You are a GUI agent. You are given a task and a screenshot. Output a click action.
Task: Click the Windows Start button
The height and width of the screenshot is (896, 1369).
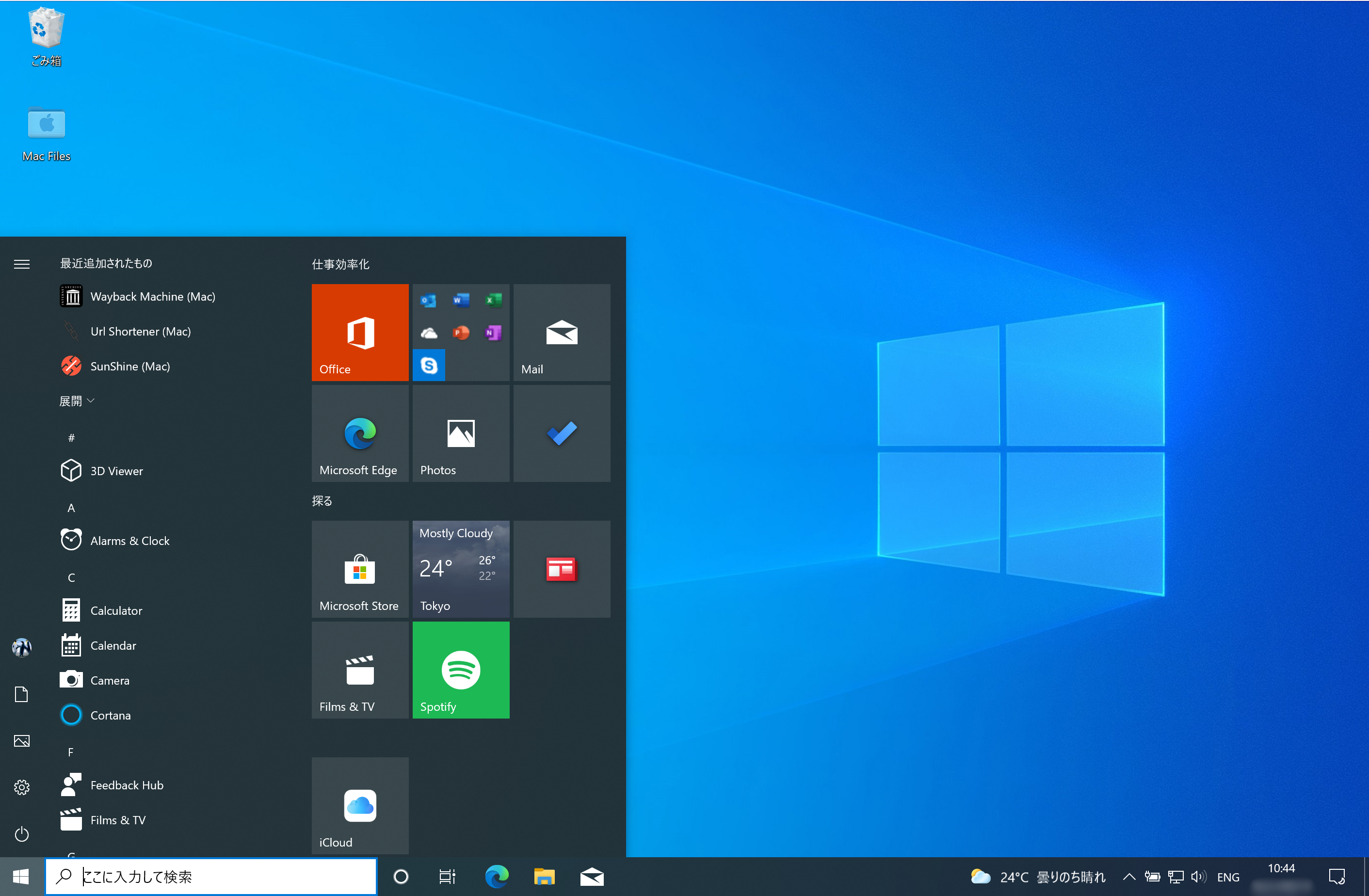(21, 877)
